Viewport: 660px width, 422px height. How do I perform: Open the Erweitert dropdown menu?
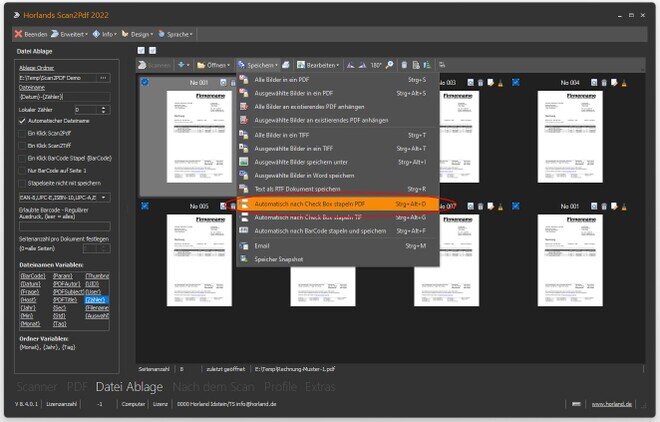tap(69, 34)
